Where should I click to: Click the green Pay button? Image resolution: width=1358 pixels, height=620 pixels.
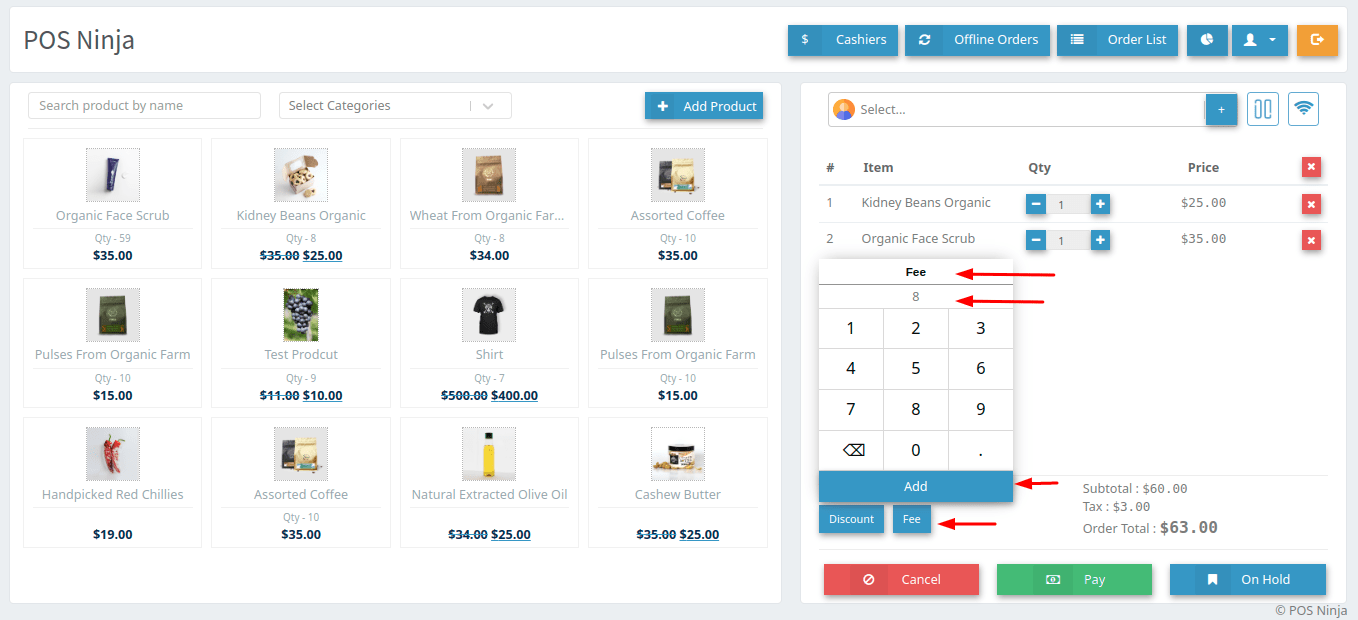tap(1074, 579)
